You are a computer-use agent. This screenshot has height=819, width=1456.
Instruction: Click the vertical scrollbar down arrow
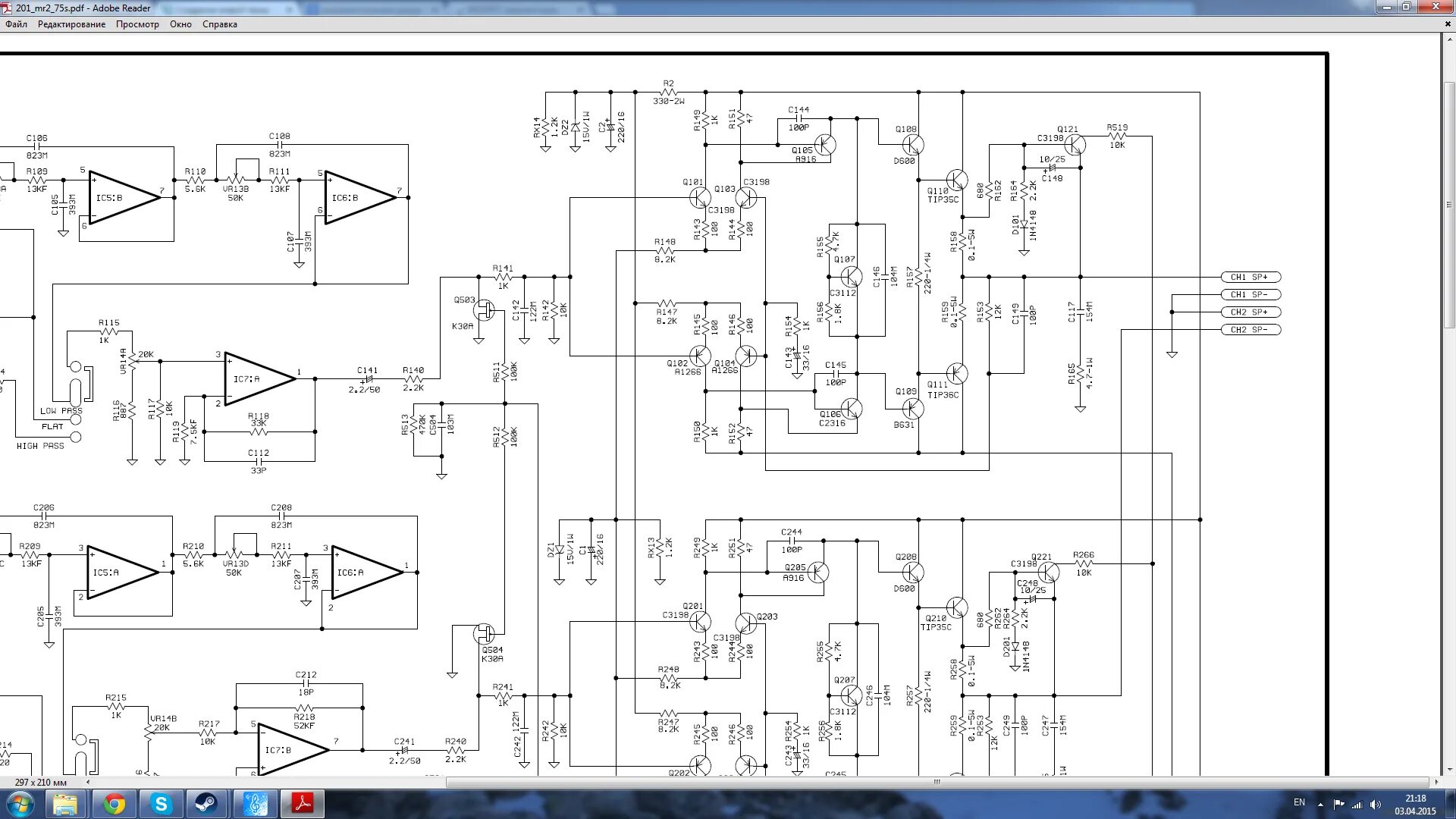coord(1448,770)
